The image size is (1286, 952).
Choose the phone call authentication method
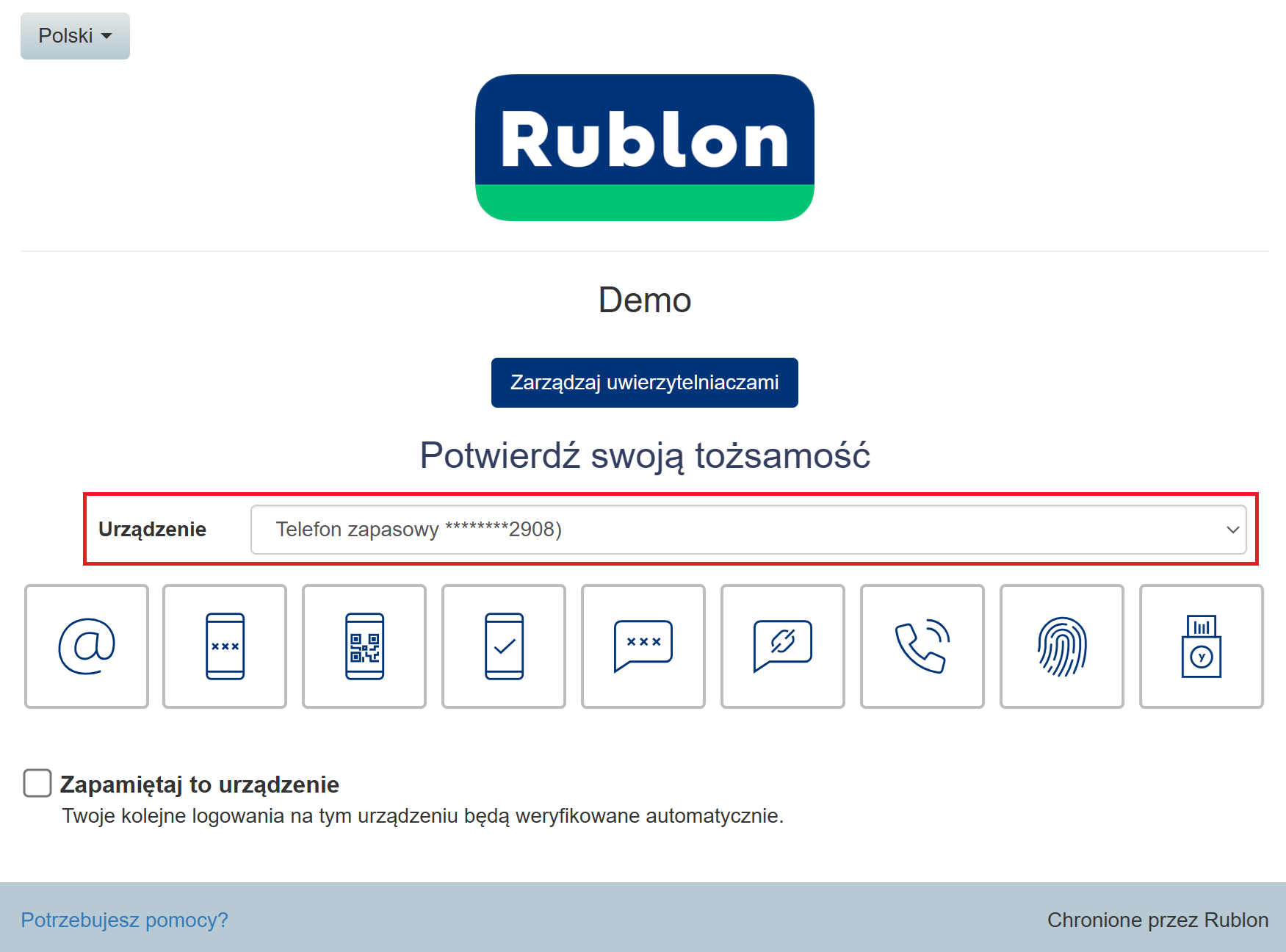[922, 646]
